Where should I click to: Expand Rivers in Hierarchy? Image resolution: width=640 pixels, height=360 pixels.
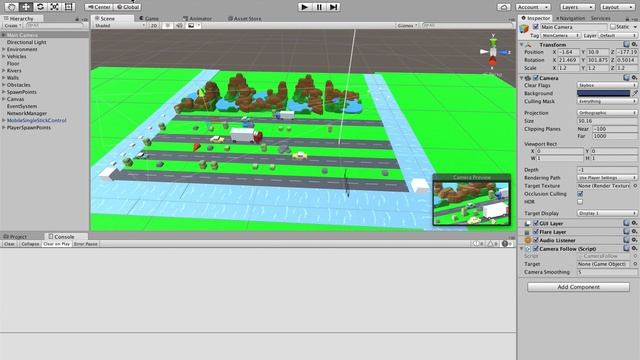tap(4, 71)
